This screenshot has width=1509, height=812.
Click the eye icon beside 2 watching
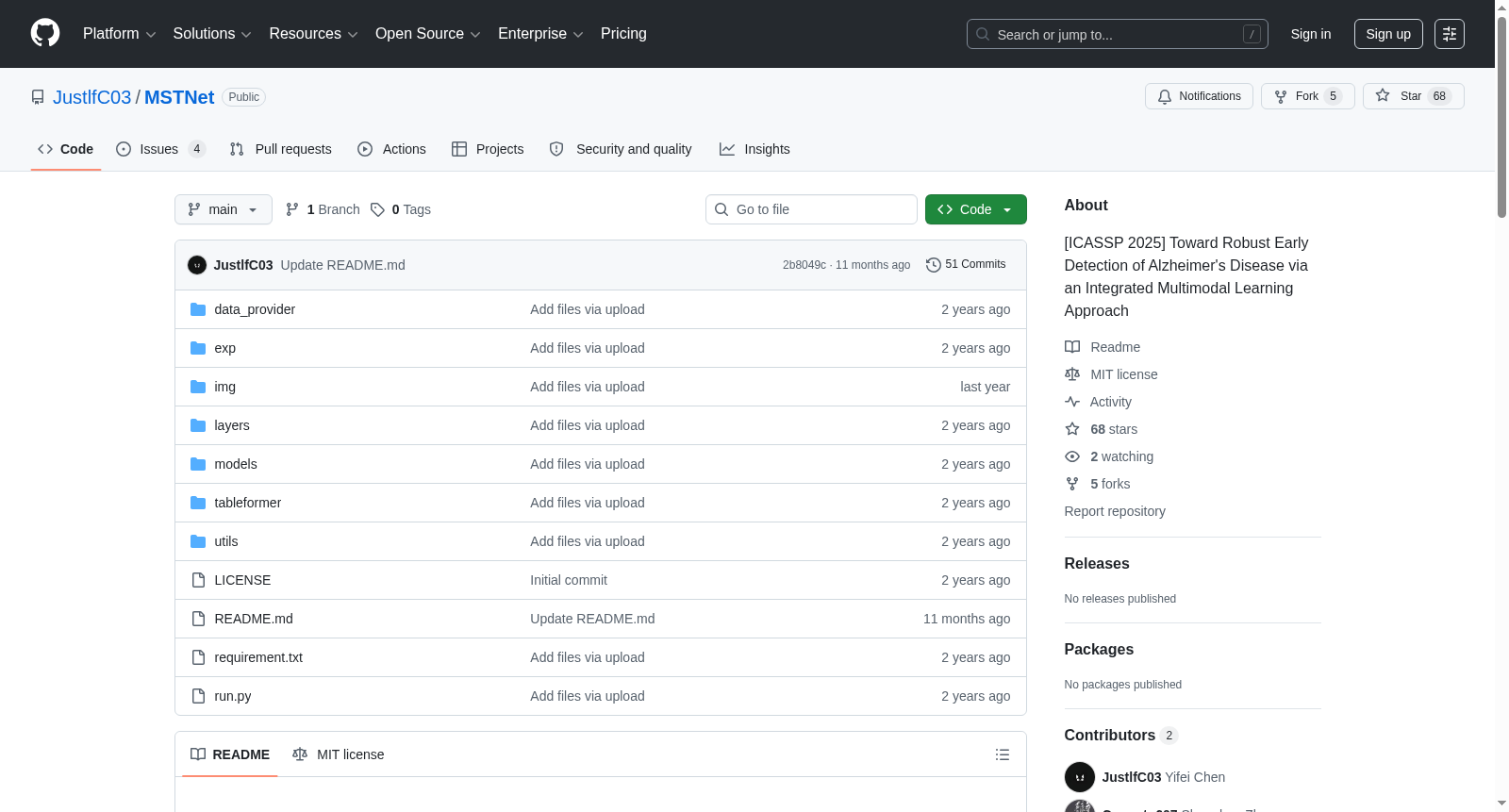click(x=1072, y=456)
